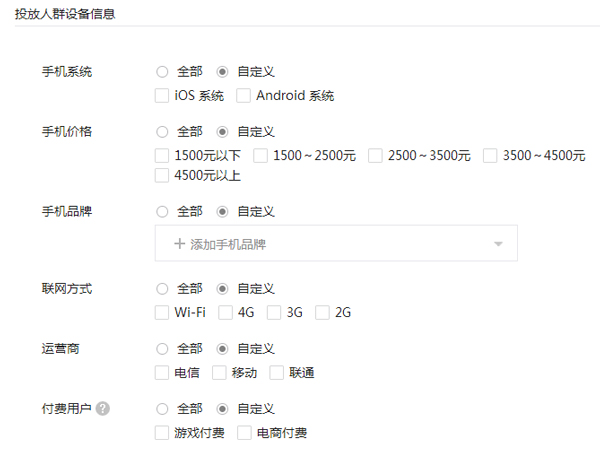Check the 3500~4500元 price option
Screen dimensions: 600x452
tap(490, 155)
